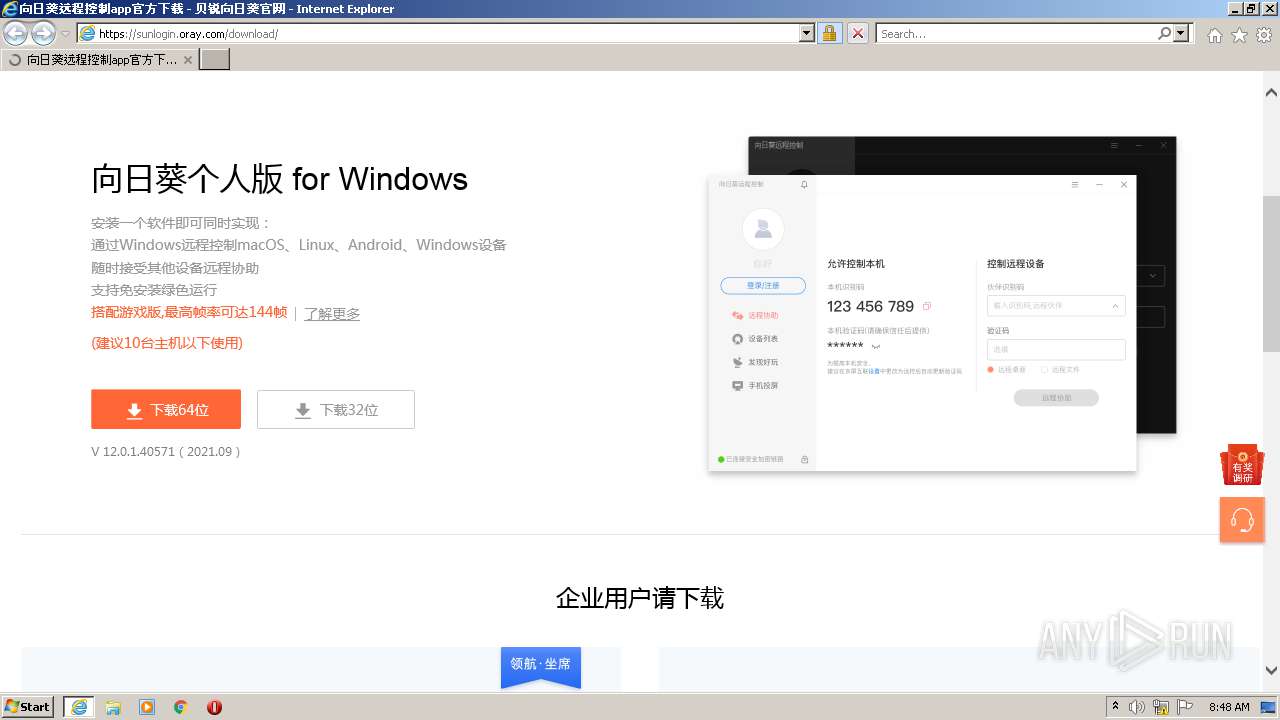This screenshot has height=720, width=1280.
Task: Stop loading the page with X button
Action: (858, 33)
